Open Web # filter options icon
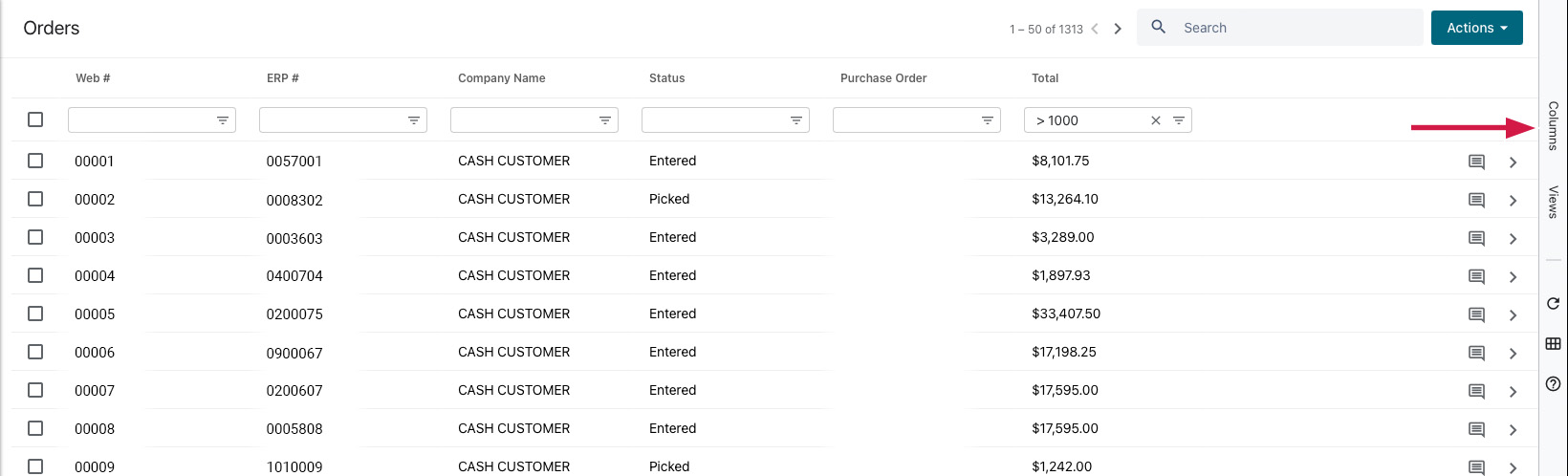1568x476 pixels. coord(223,120)
